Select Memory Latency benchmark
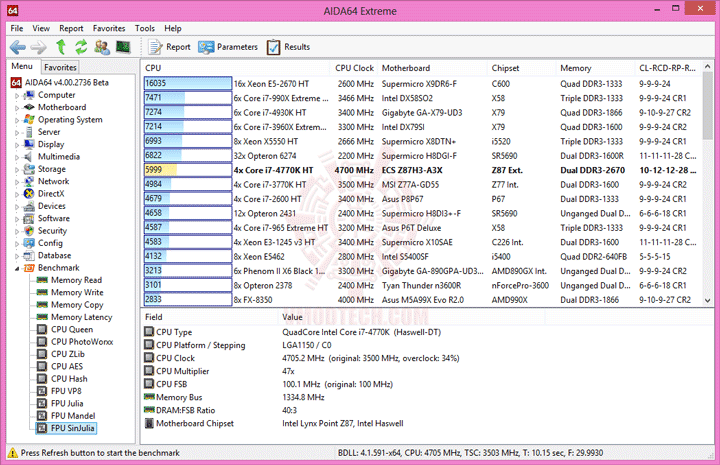This screenshot has width=720, height=465. point(82,318)
